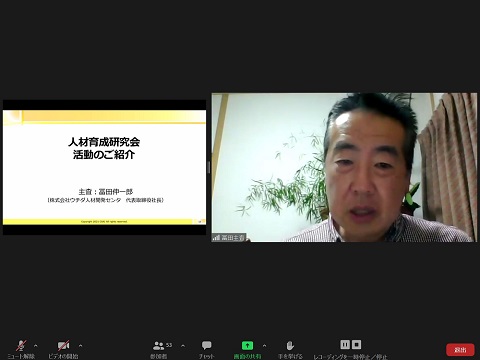Select the shared presentation slide view
Image resolution: width=480 pixels, height=360 pixels.
click(104, 167)
